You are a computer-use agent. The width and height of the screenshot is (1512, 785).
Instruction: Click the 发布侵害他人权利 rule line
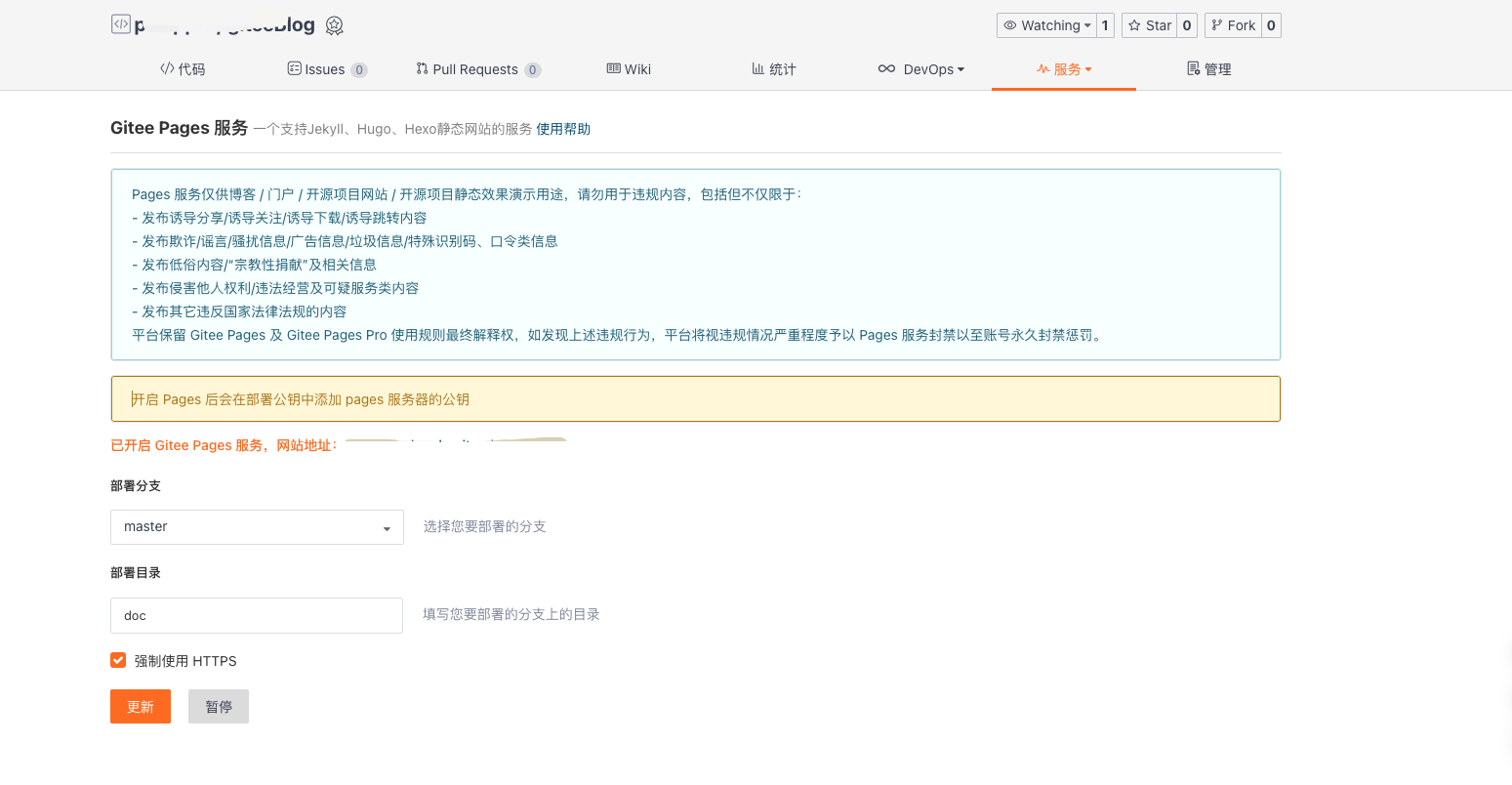click(275, 288)
